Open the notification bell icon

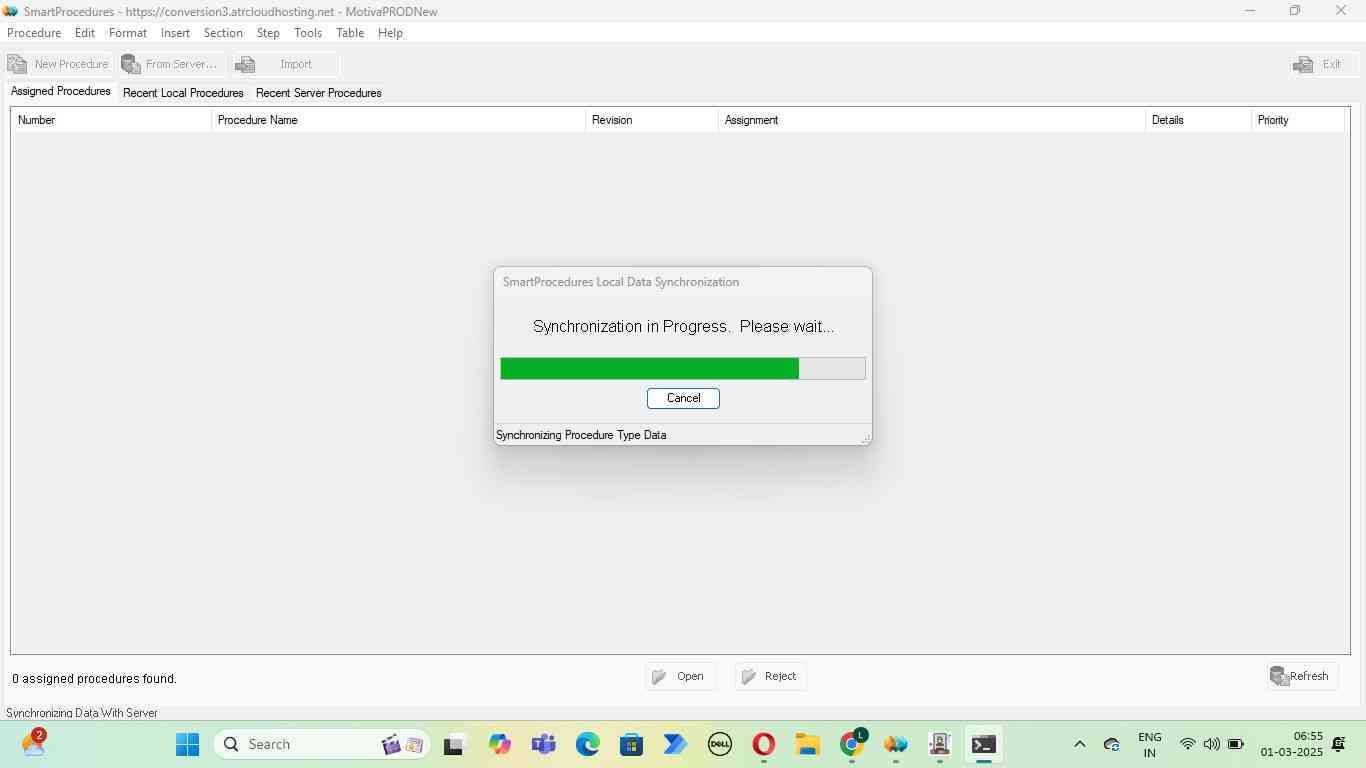pos(1339,744)
